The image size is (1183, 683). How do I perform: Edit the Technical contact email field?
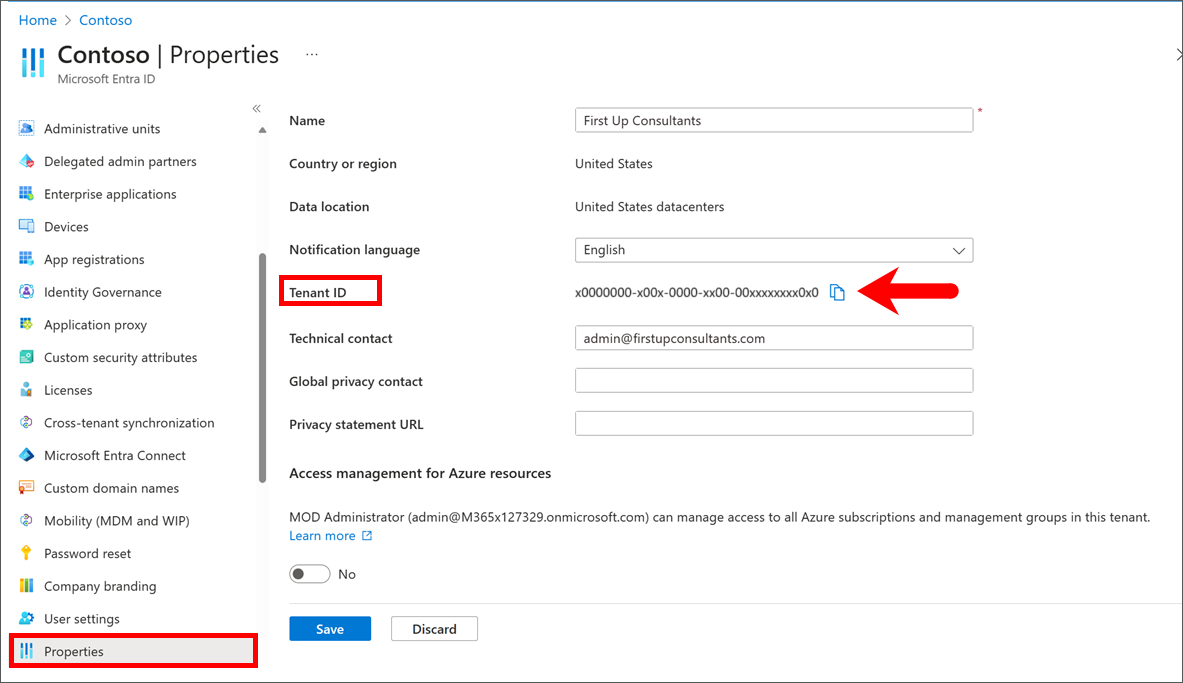pyautogui.click(x=774, y=338)
